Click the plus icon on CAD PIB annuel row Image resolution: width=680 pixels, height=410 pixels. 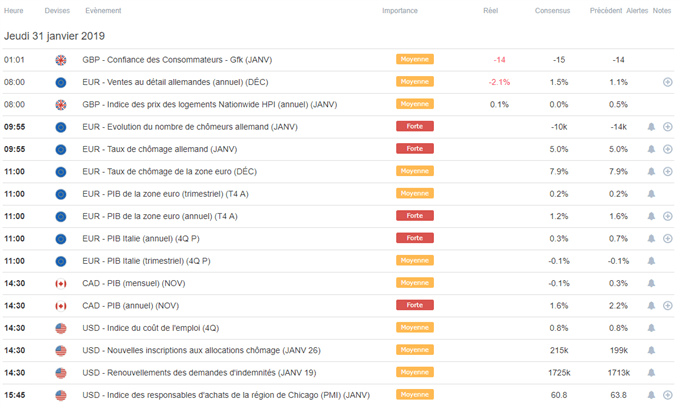pyautogui.click(x=667, y=305)
